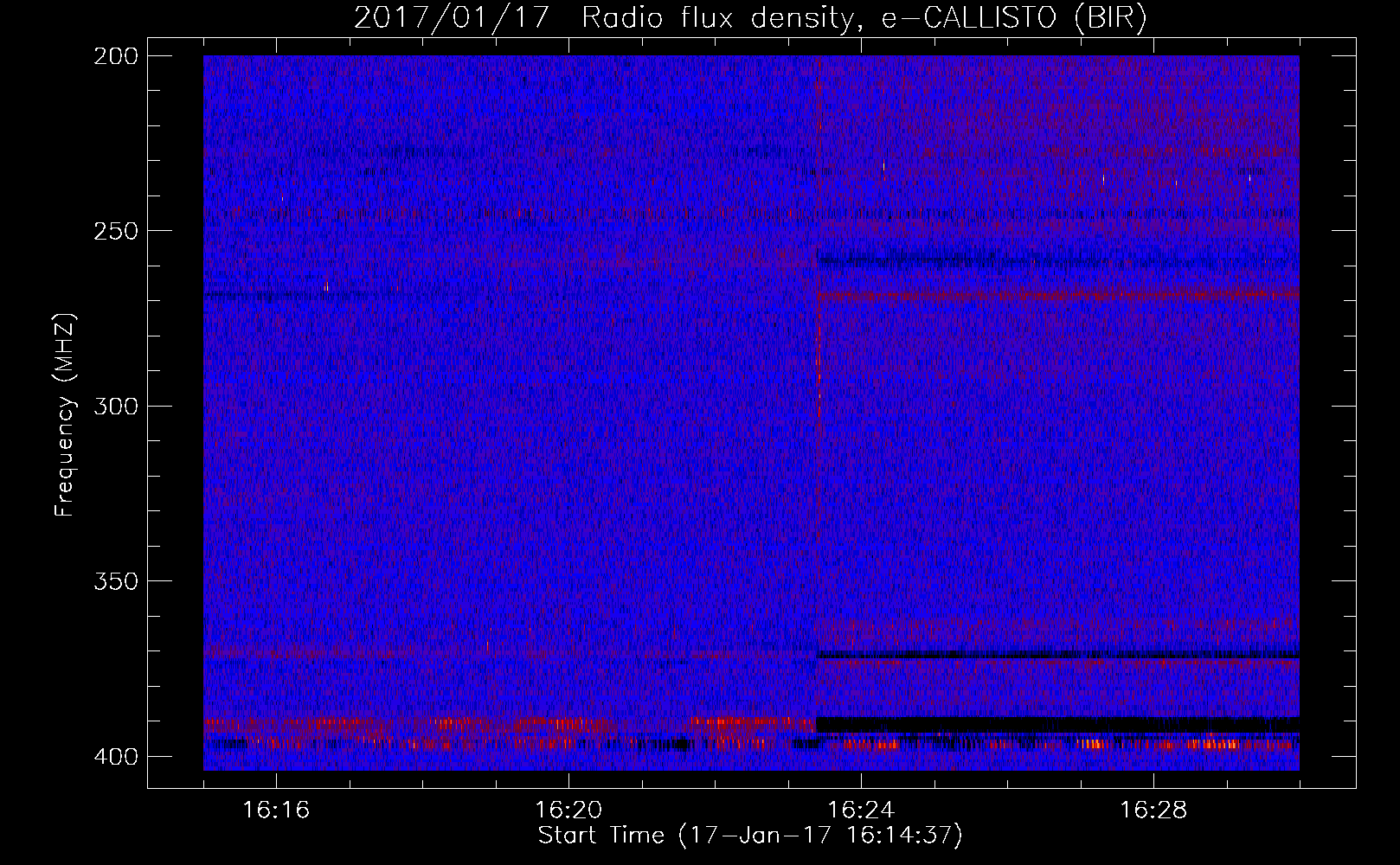This screenshot has width=1400, height=865.
Task: Click the 400 frequency tick label
Action: [115, 757]
